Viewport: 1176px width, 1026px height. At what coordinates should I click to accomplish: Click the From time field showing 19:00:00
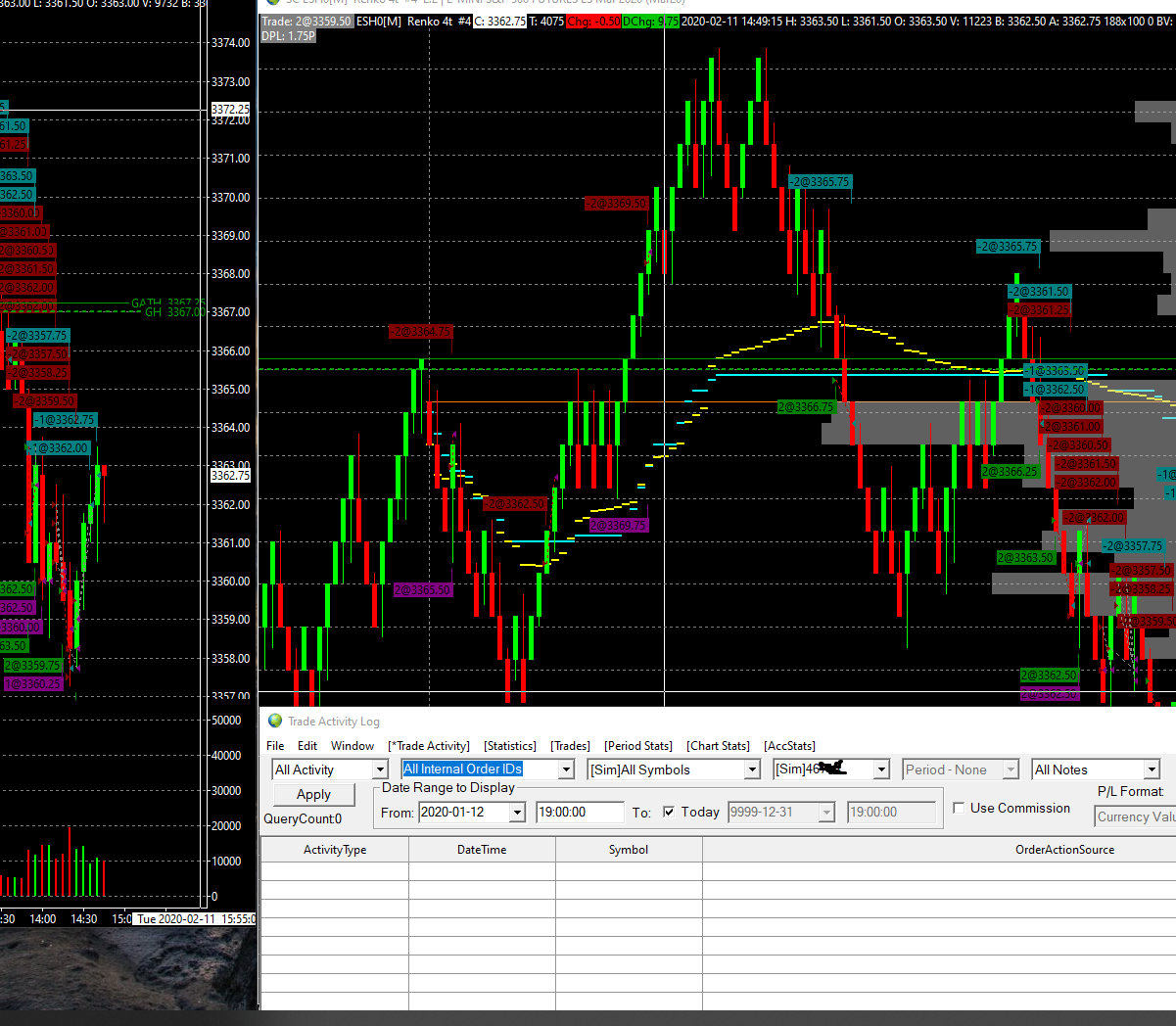tap(580, 813)
